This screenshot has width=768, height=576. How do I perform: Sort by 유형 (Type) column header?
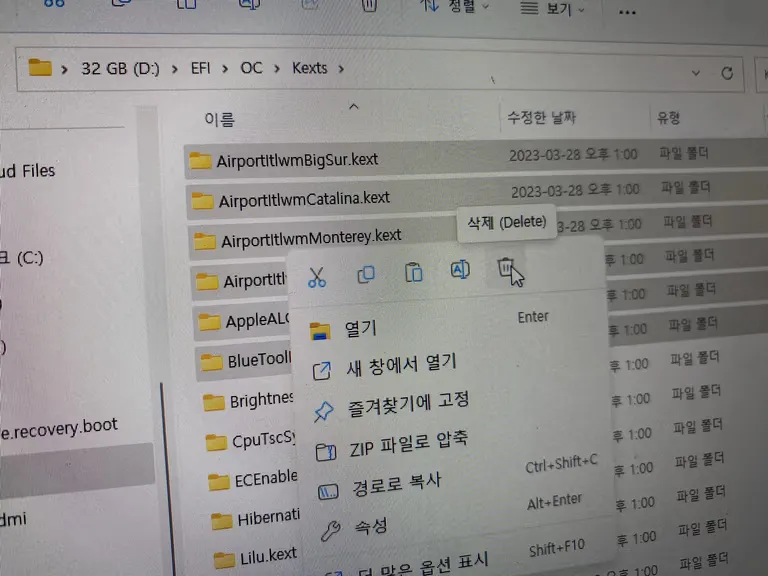[669, 118]
